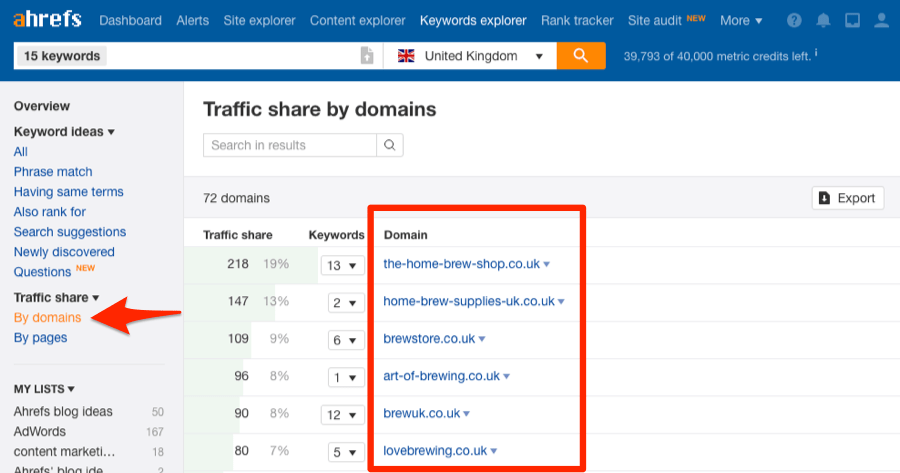
Task: Open Also rank for
Action: (50, 212)
